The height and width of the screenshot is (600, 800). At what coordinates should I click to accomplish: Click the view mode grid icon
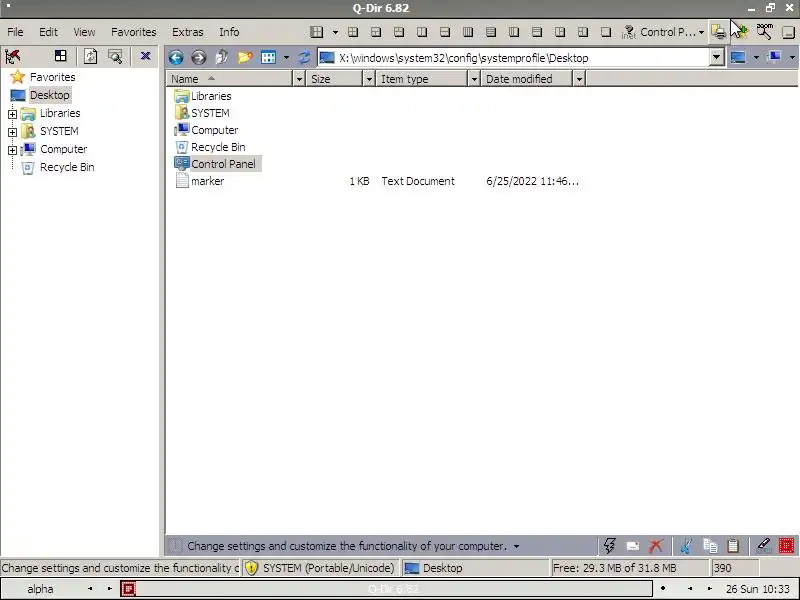pyautogui.click(x=268, y=57)
